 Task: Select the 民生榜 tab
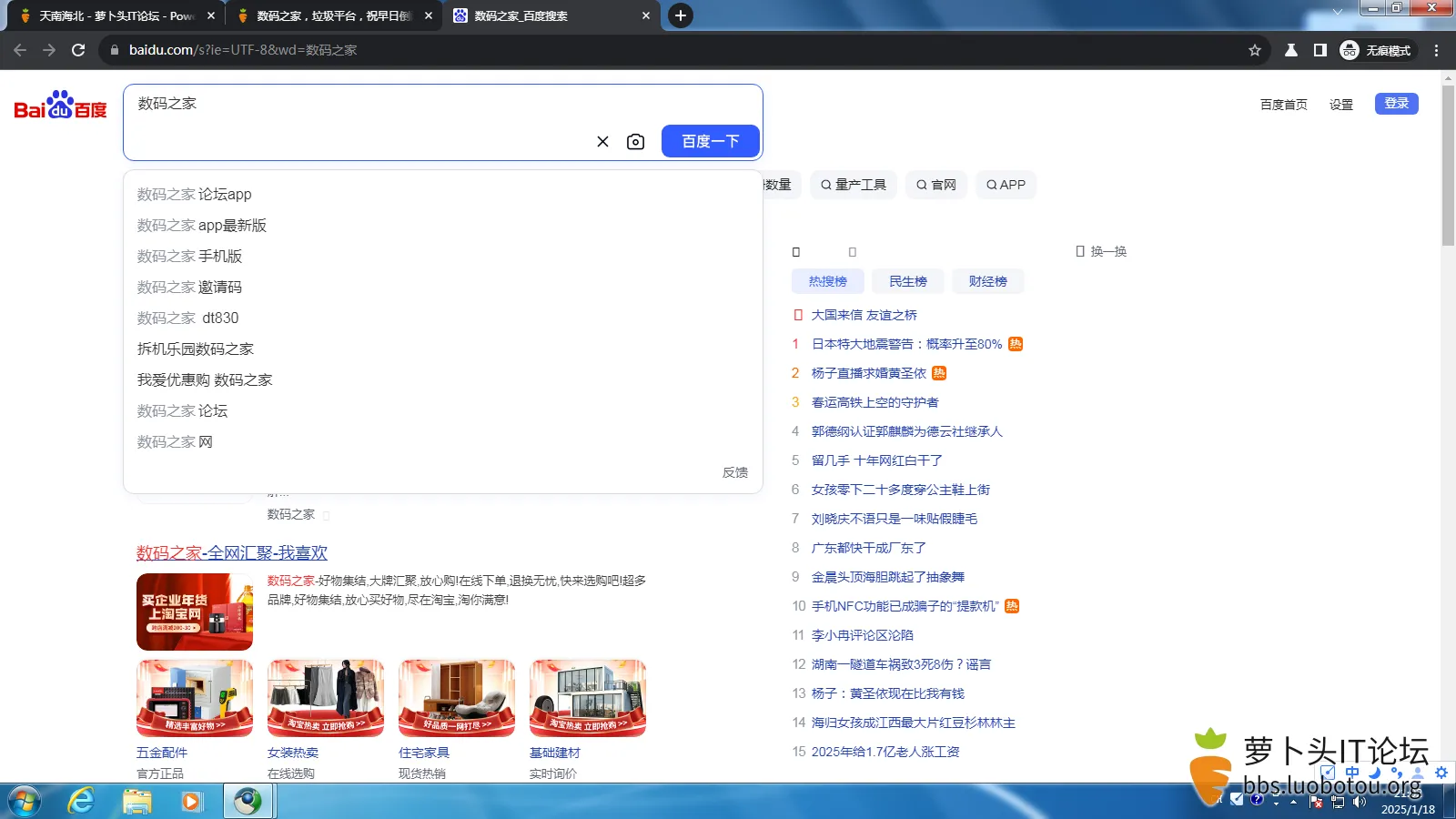[907, 281]
